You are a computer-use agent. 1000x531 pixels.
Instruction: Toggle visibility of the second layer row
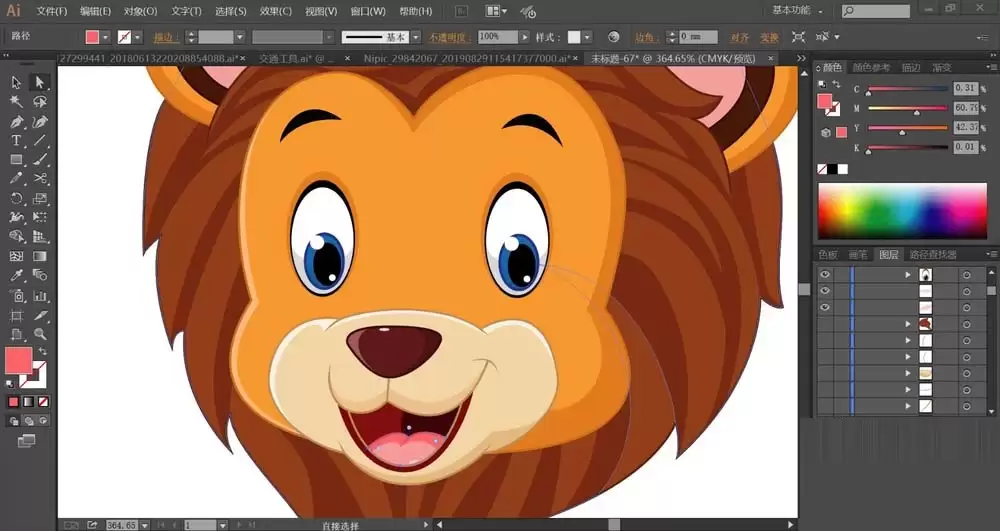825,291
